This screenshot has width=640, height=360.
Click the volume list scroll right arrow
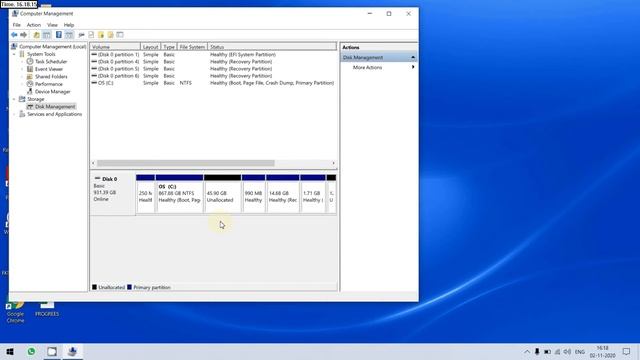[333, 163]
